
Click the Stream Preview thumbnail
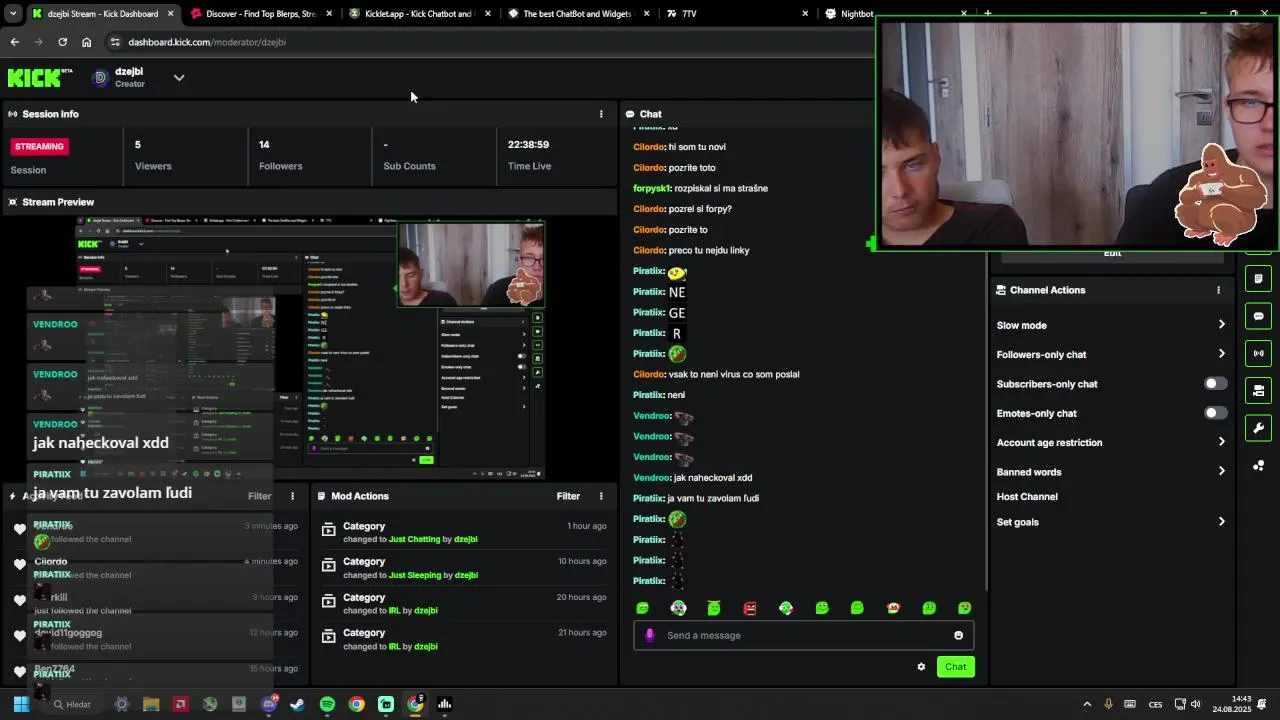click(x=310, y=347)
